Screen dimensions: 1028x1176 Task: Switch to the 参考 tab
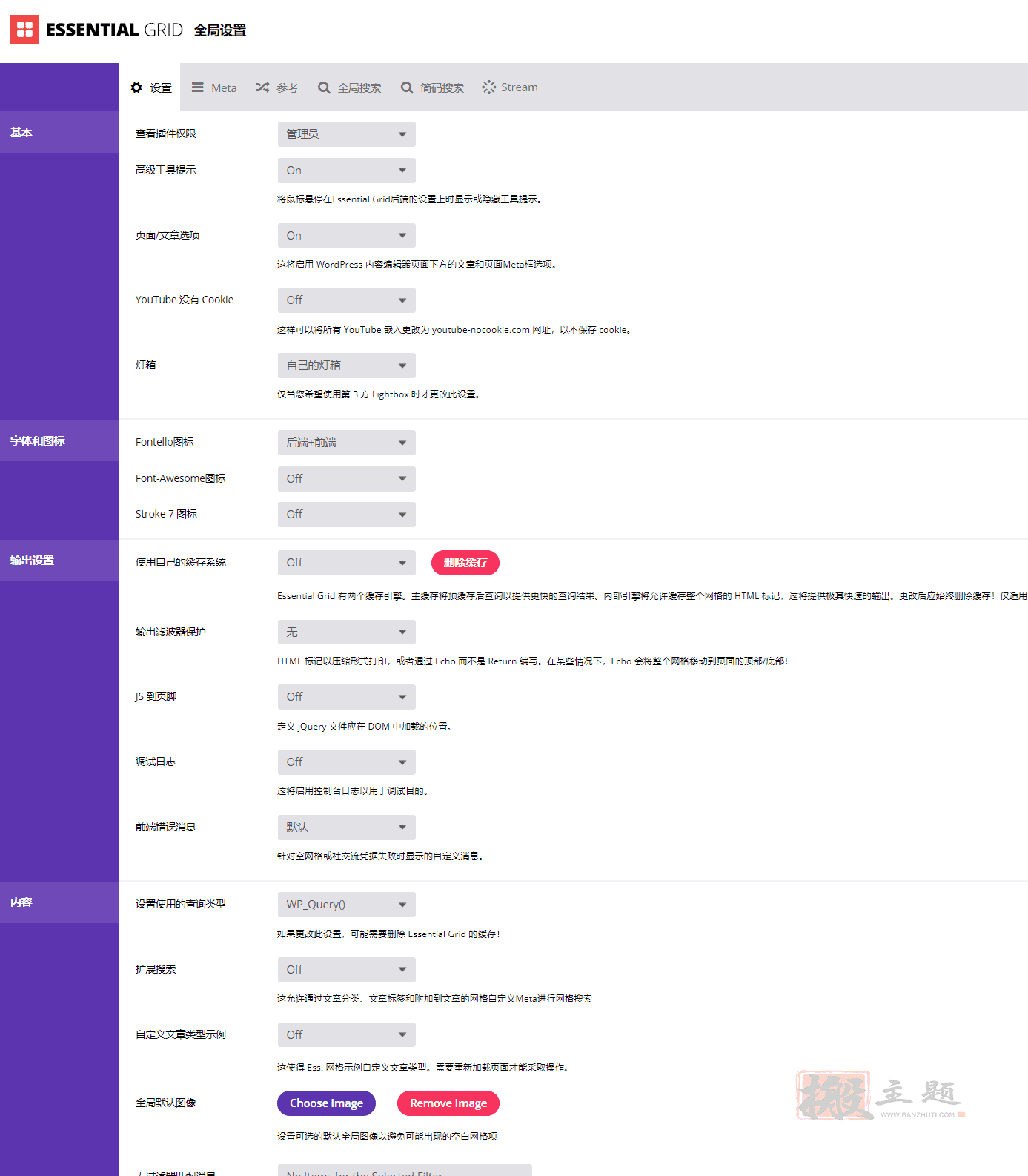[276, 87]
